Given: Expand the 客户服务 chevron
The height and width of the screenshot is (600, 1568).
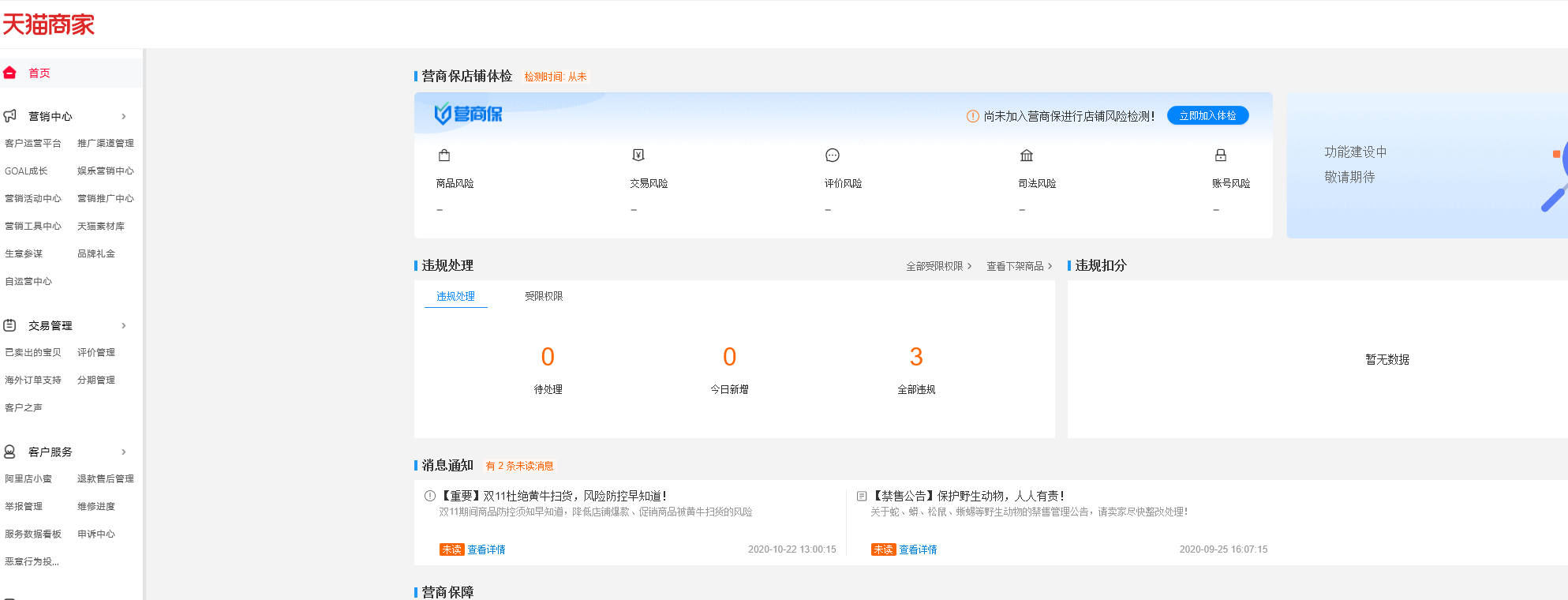Looking at the screenshot, I should pos(124,452).
